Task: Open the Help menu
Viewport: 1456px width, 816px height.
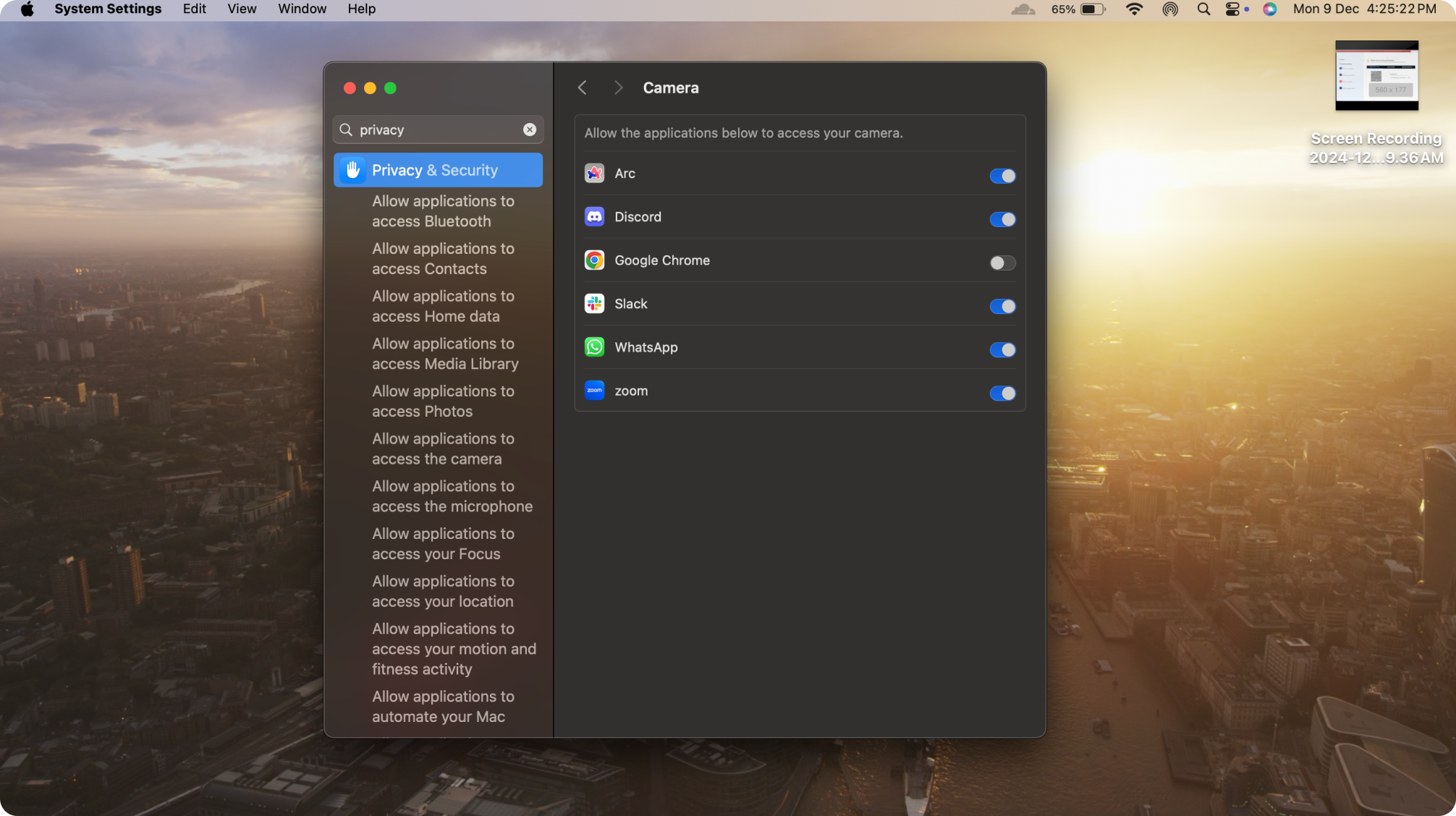Action: click(x=361, y=9)
